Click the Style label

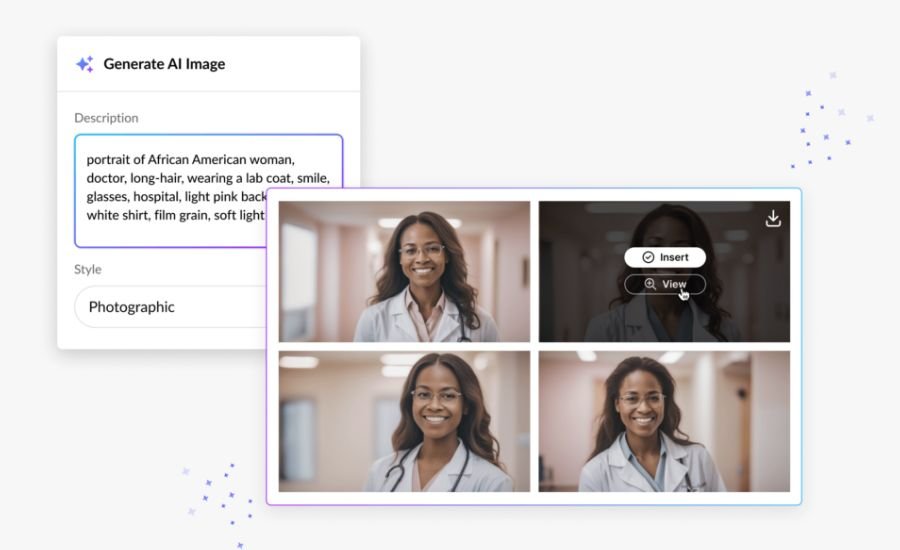click(88, 269)
